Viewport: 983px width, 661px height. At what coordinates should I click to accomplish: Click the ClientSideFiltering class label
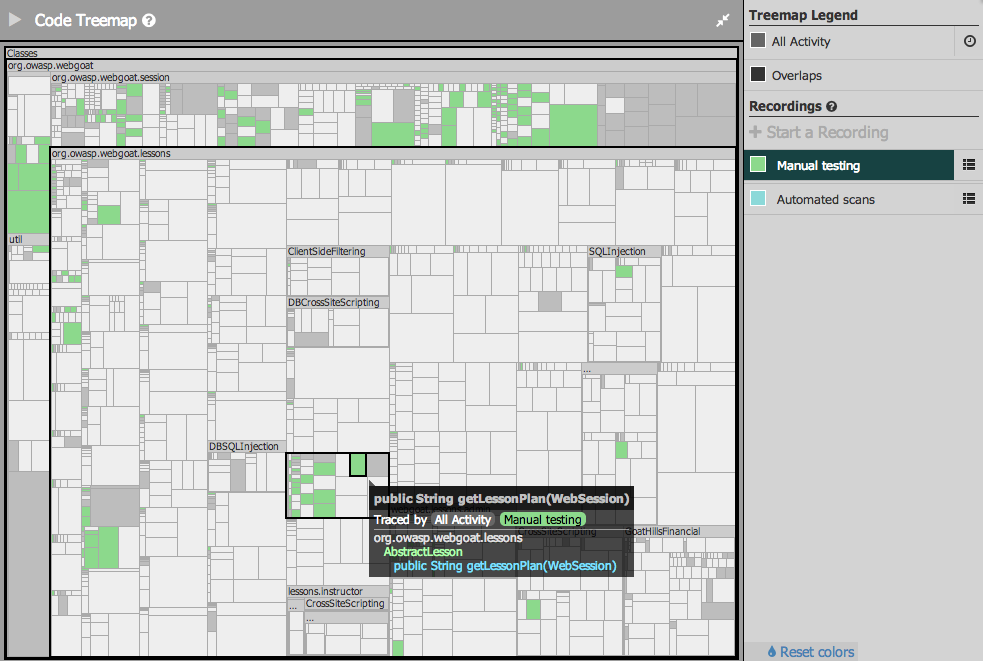coord(327,252)
